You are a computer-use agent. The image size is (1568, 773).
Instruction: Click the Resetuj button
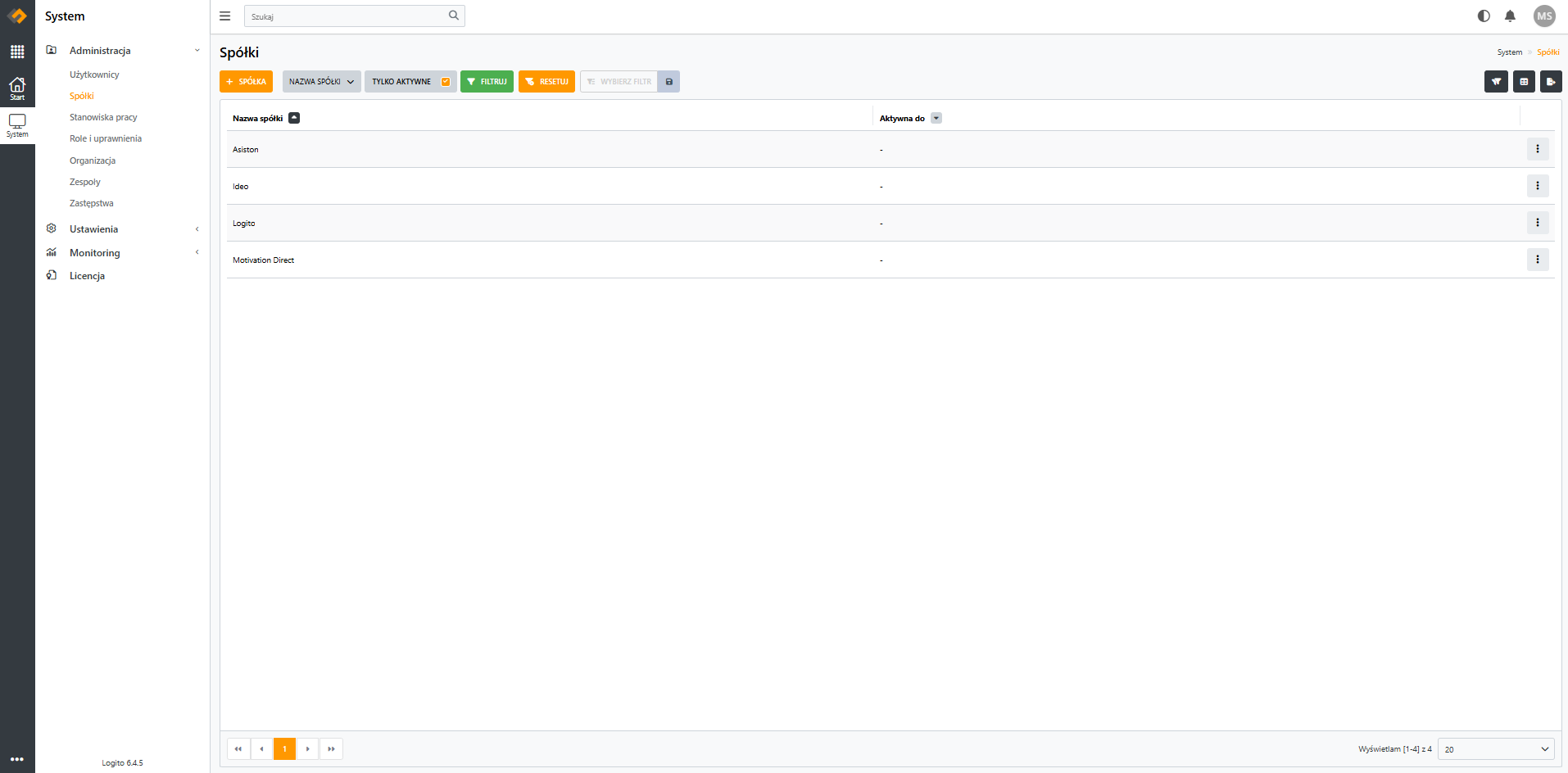click(546, 81)
